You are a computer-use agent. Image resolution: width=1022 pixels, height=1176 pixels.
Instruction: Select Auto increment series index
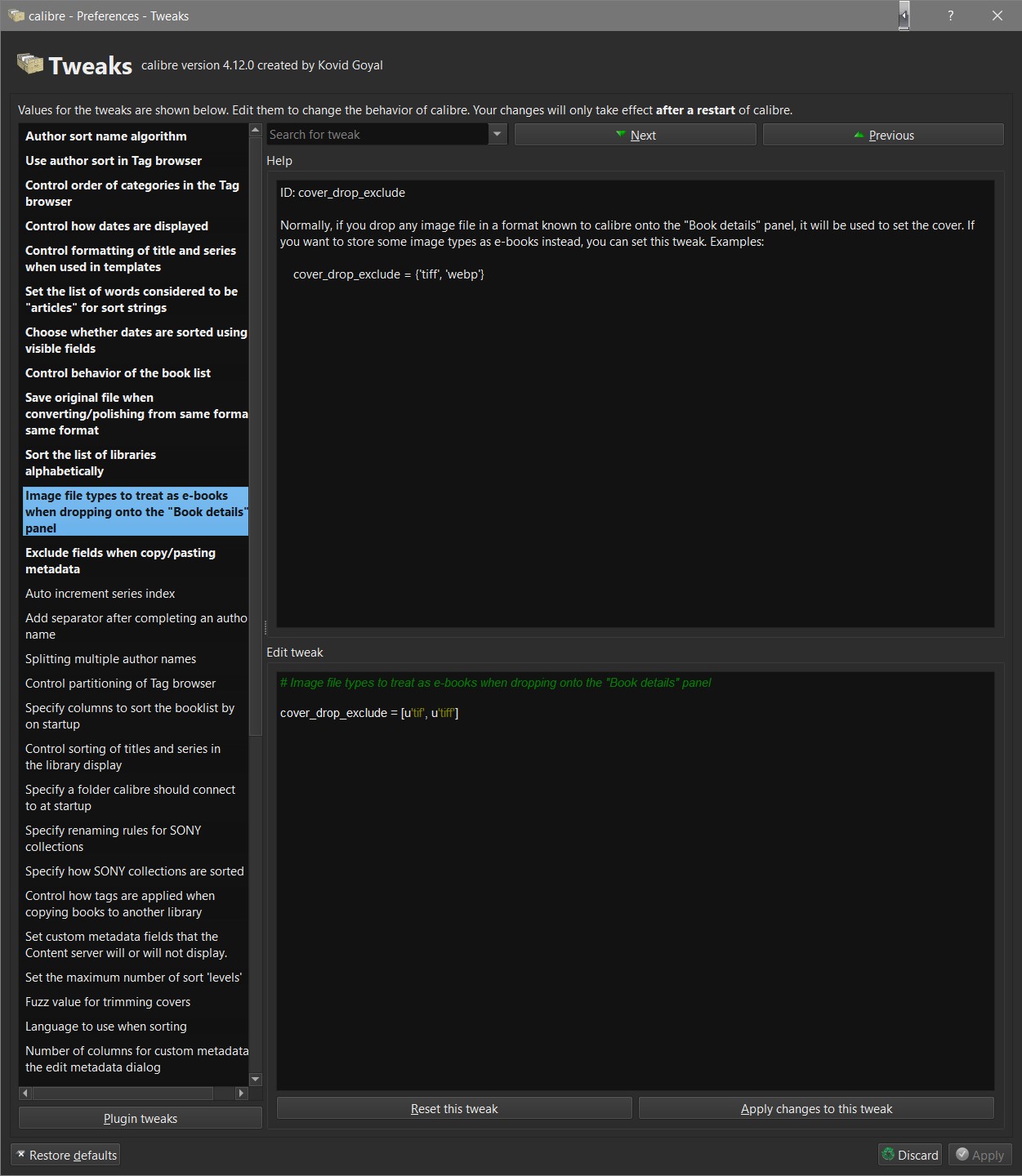(x=136, y=594)
